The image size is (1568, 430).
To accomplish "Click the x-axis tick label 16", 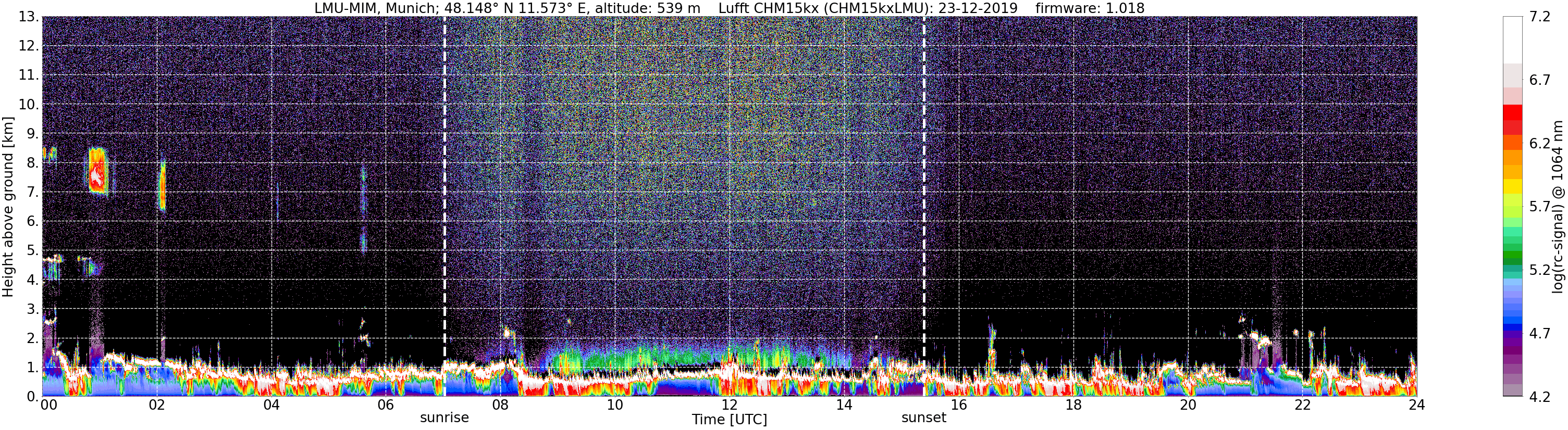I will click(x=959, y=405).
